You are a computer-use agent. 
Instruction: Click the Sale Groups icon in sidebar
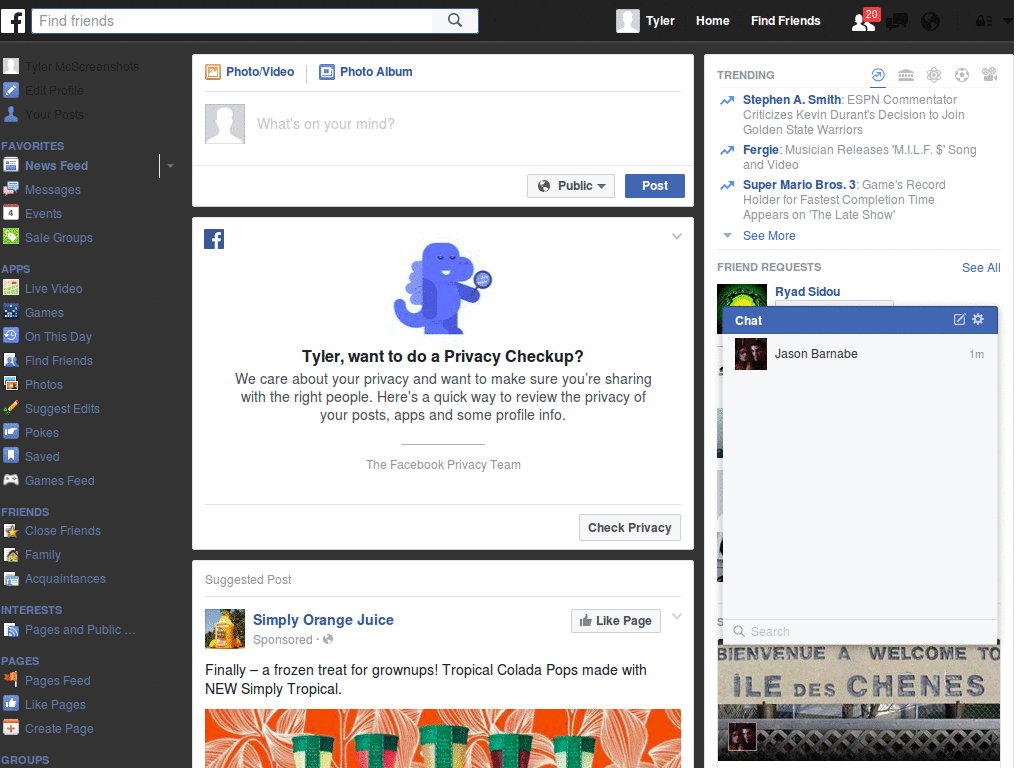tap(10, 236)
